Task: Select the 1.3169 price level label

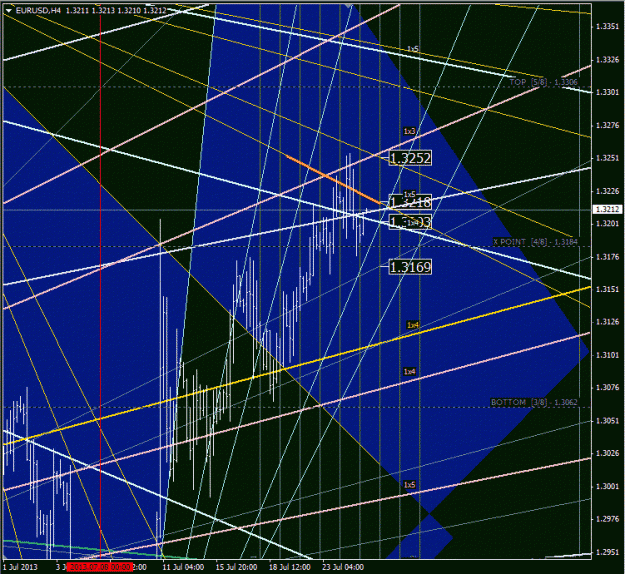Action: 410,267
